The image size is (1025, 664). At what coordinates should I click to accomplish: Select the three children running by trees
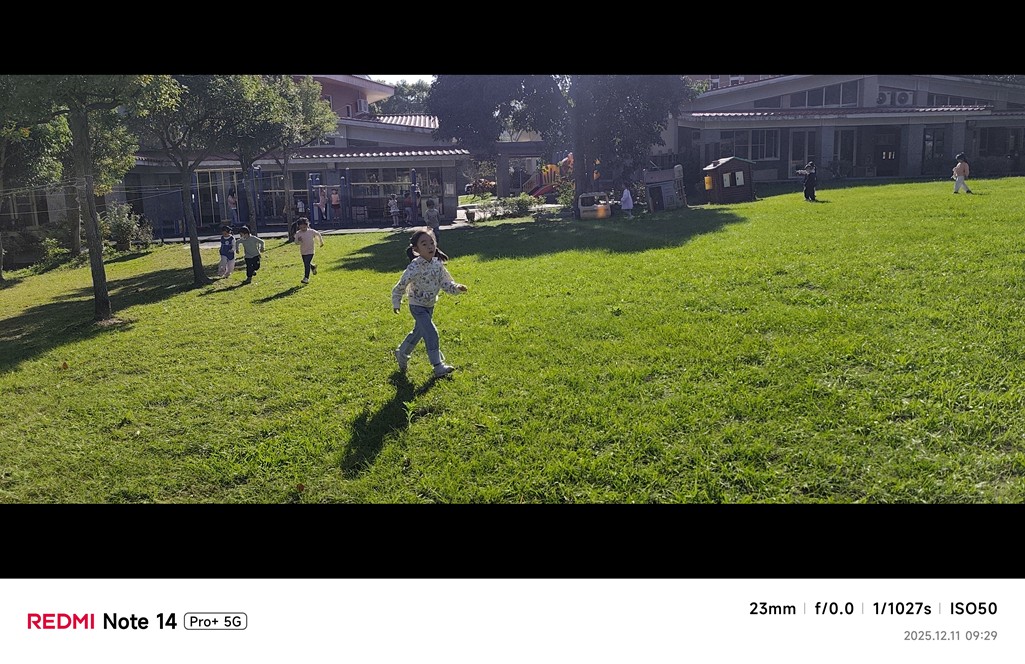coord(269,251)
